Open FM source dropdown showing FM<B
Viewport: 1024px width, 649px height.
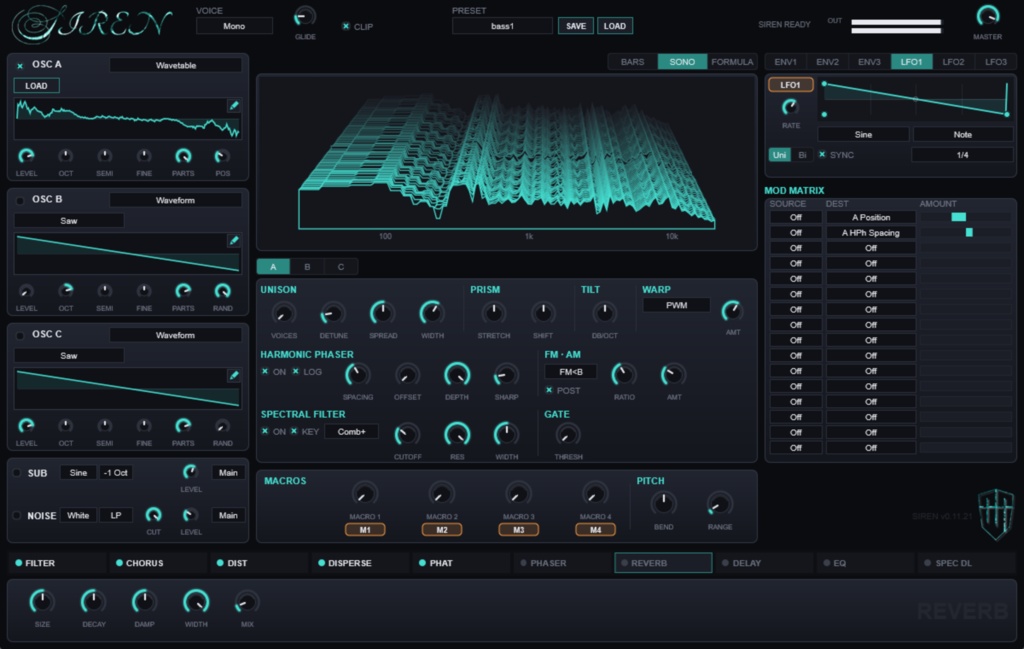pyautogui.click(x=571, y=372)
